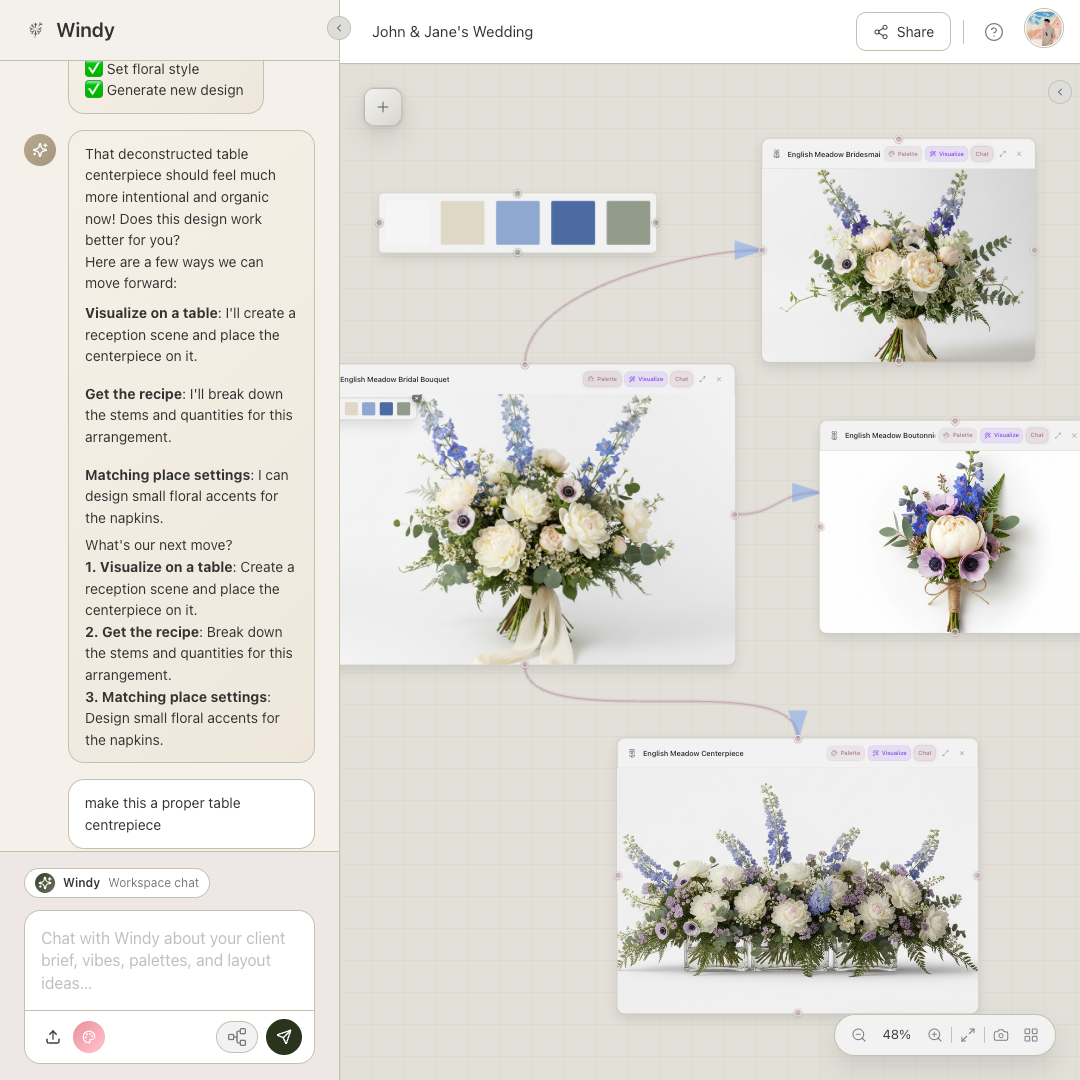Viewport: 1080px width, 1080px height.
Task: Open the grid layout icon in zoom bar
Action: 1031,1035
